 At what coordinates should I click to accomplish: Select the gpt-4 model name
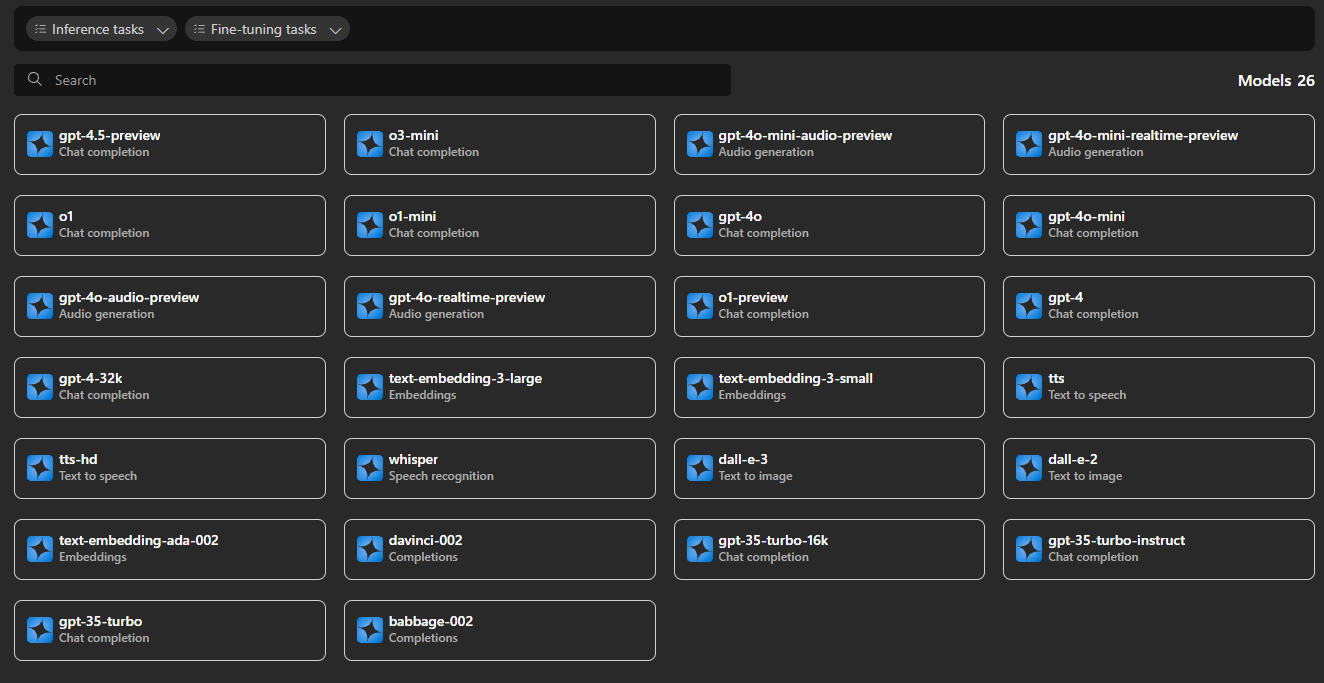click(x=1065, y=298)
